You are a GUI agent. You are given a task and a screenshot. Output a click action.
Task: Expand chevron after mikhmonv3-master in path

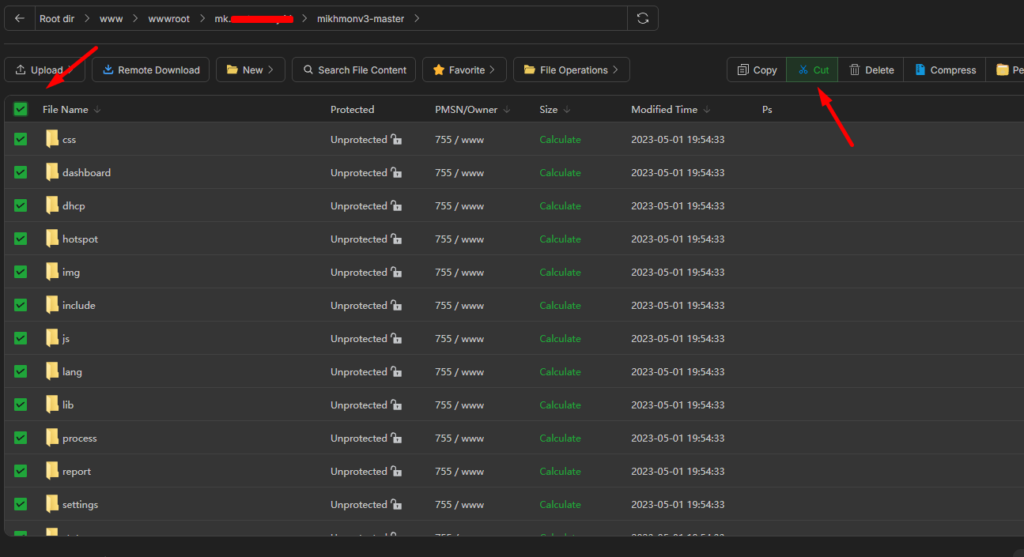[x=417, y=18]
